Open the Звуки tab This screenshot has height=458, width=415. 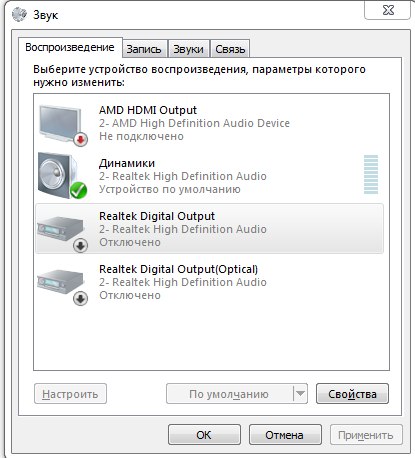coord(188,49)
